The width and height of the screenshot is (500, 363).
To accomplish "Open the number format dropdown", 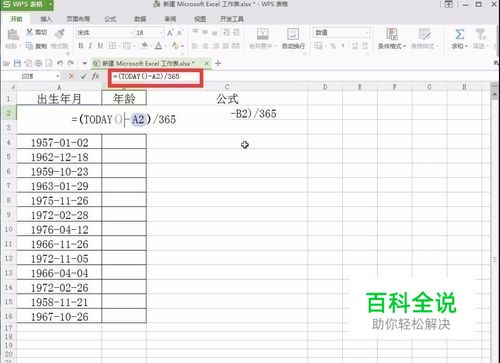I will 367,33.
